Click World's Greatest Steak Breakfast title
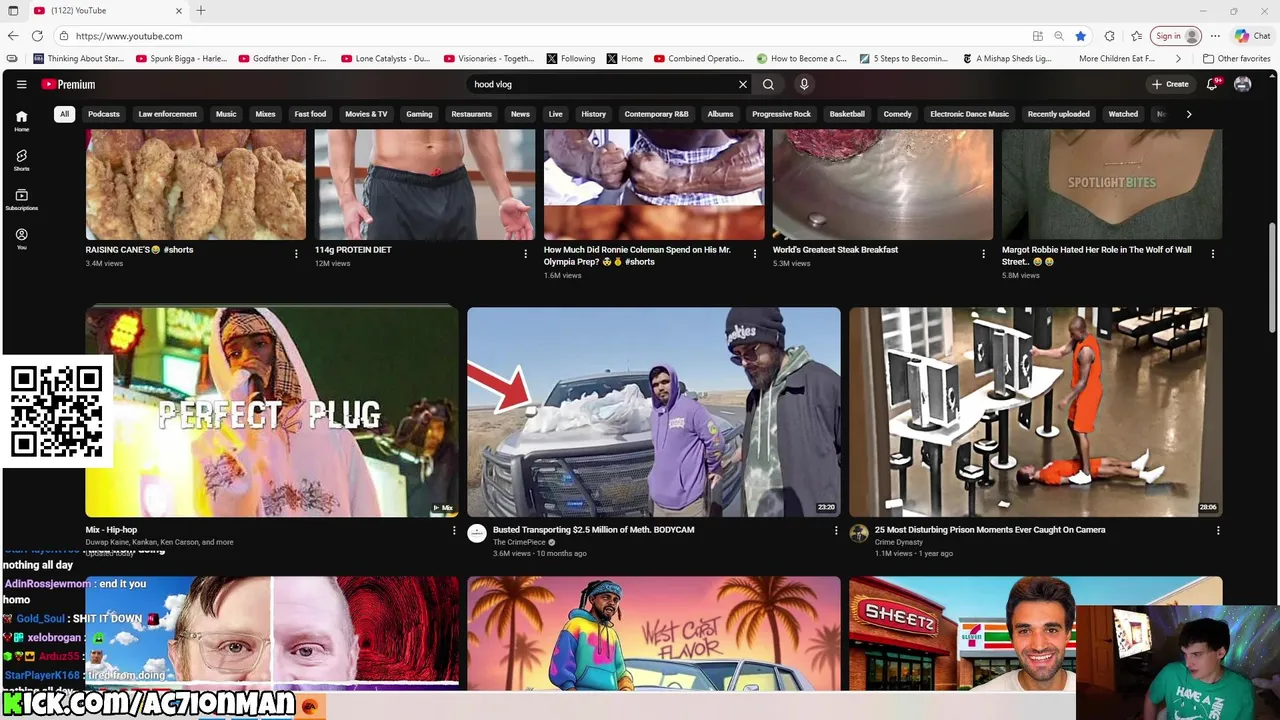 coord(835,250)
